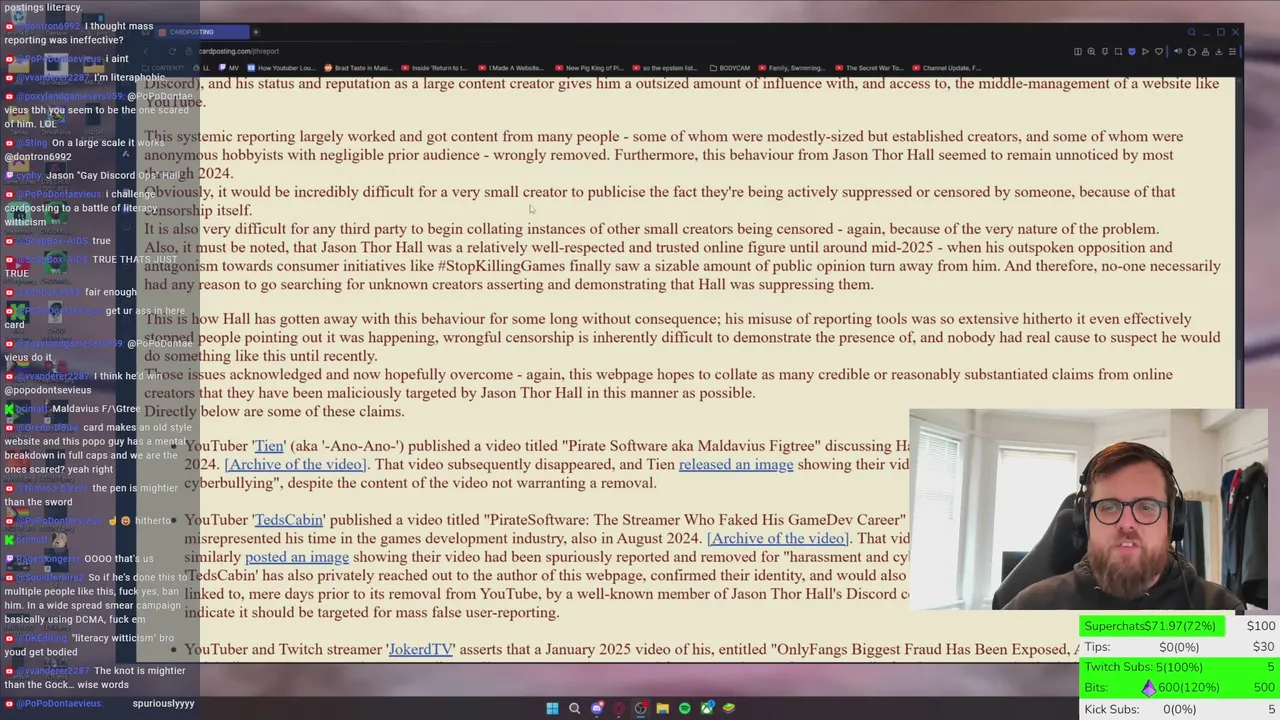Follow the 'TedsCabin' link
Screen dimensions: 1280x720
pyautogui.click(x=289, y=520)
